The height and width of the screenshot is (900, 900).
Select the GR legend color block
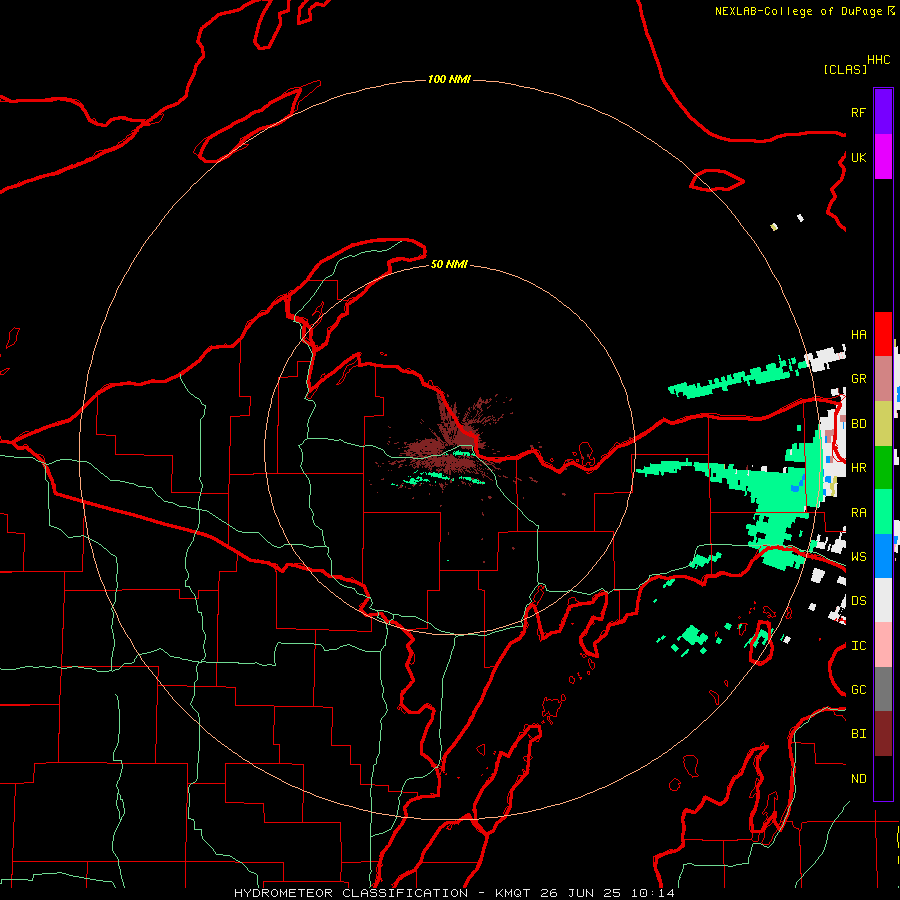point(883,378)
